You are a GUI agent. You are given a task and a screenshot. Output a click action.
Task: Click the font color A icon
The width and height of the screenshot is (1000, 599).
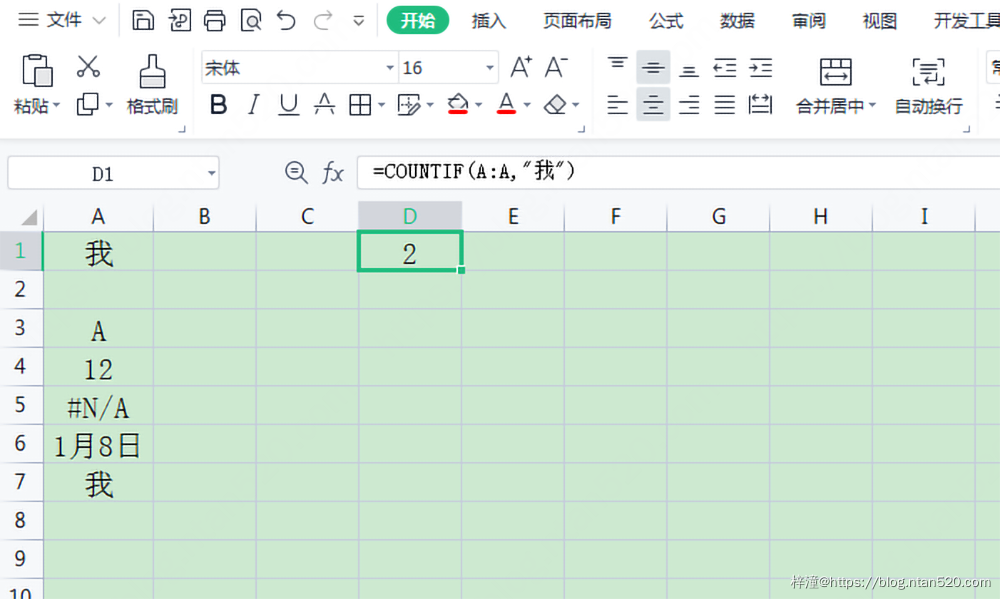pos(506,104)
